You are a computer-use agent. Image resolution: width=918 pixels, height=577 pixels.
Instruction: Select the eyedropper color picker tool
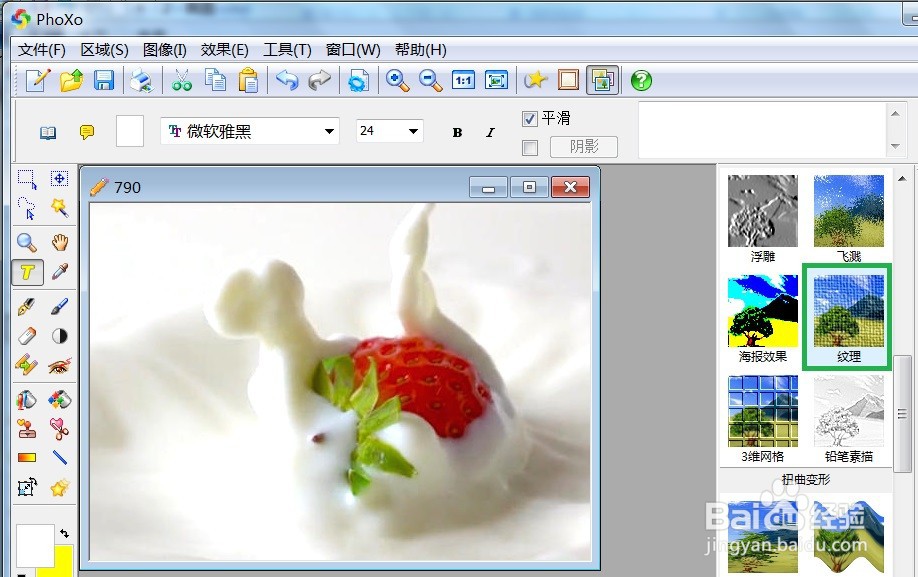pos(59,272)
